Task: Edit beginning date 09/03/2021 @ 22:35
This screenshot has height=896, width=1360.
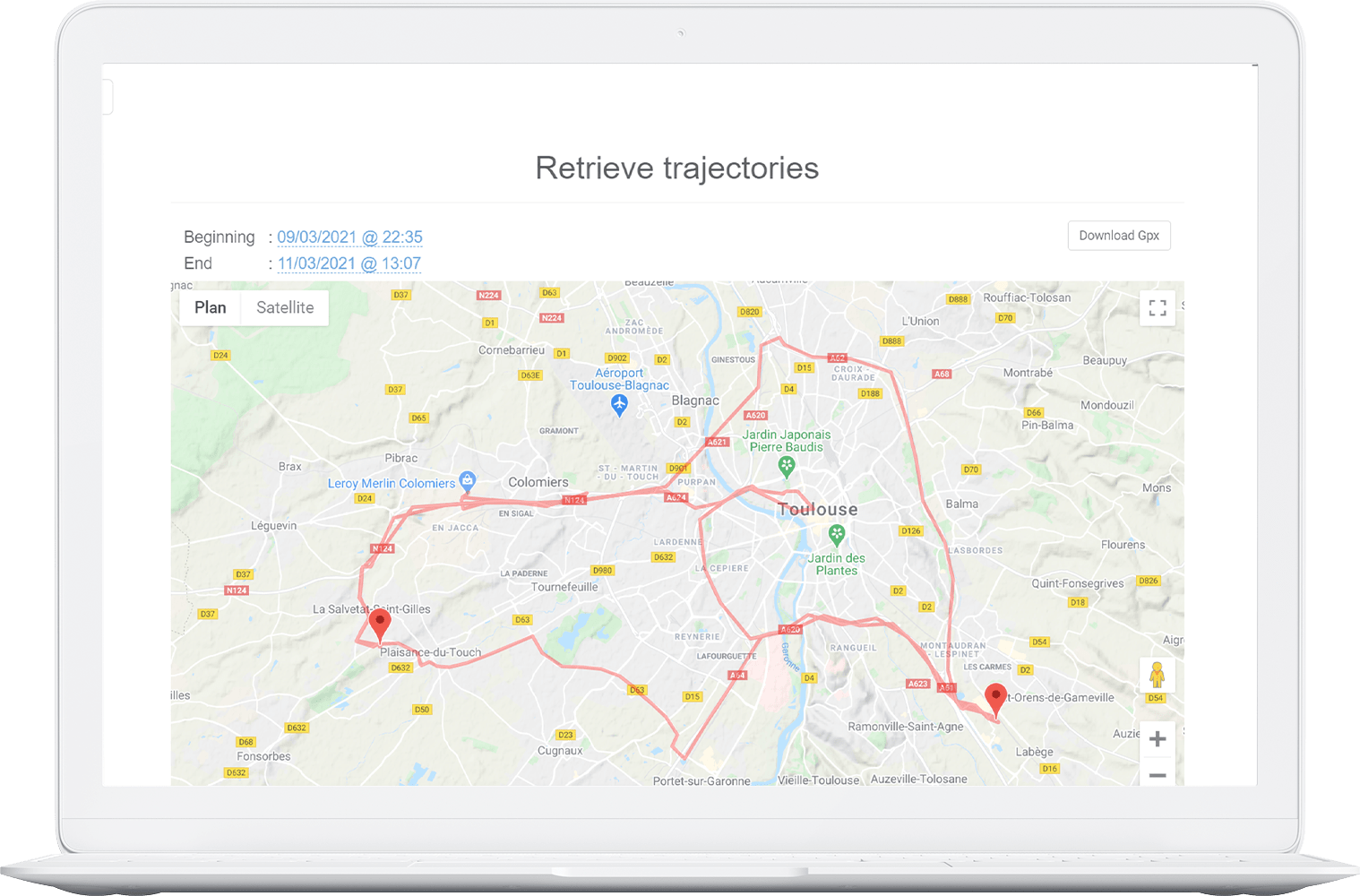Action: (349, 237)
